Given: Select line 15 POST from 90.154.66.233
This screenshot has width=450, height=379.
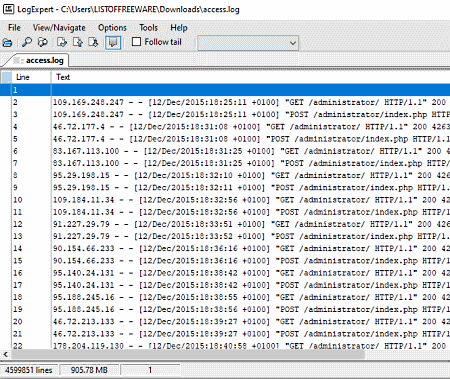Looking at the screenshot, I should tap(225, 261).
